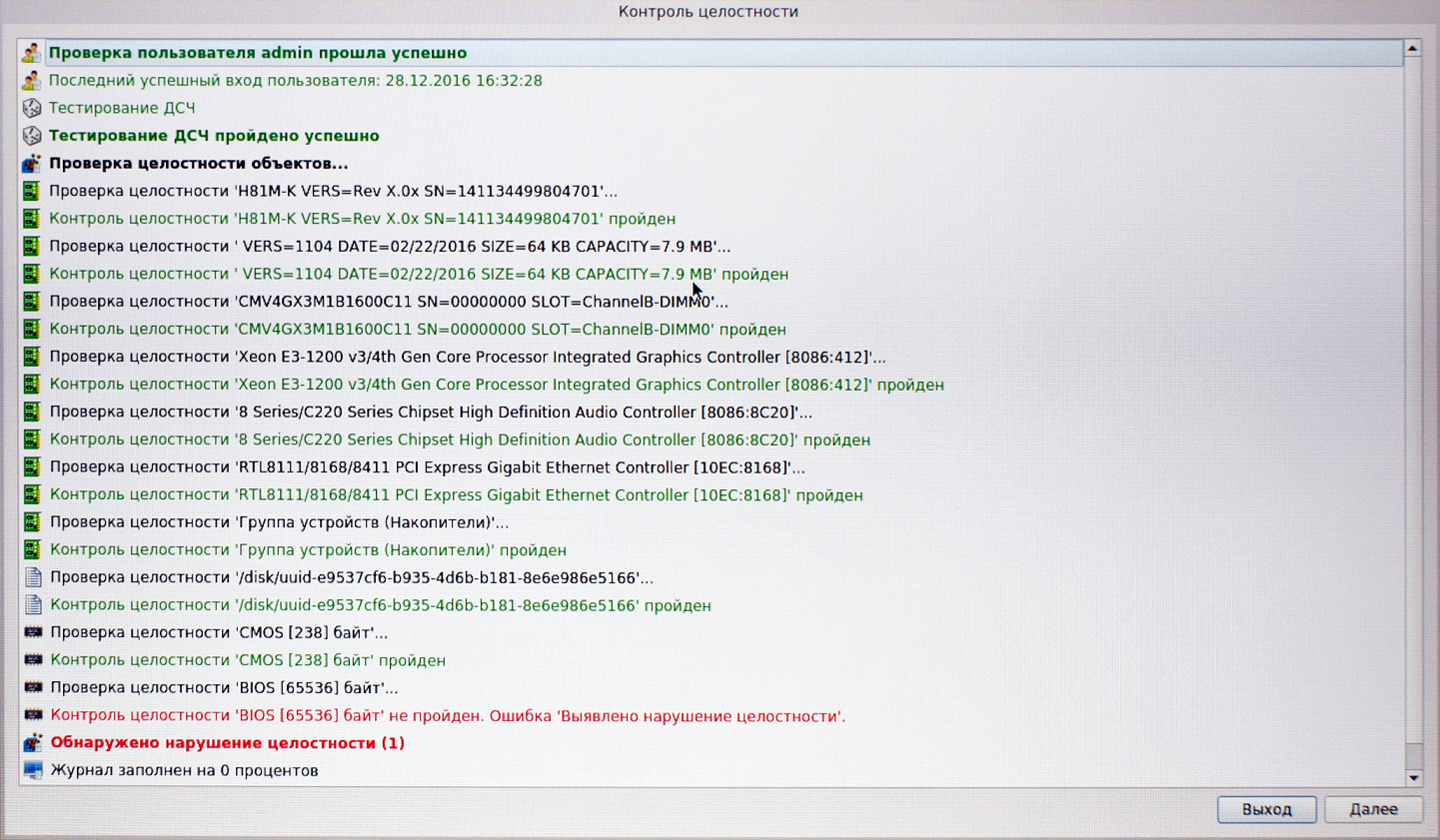Click the icon beside 'Проверка целостности CMV4GX3M1B1600C11'
The width and height of the screenshot is (1440, 840).
pyautogui.click(x=31, y=302)
